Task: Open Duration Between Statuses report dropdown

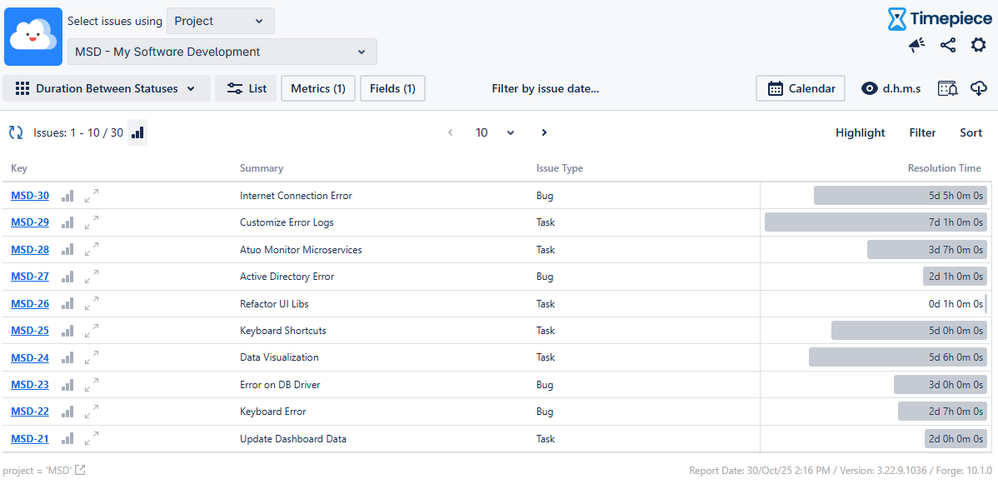Action: coord(106,89)
